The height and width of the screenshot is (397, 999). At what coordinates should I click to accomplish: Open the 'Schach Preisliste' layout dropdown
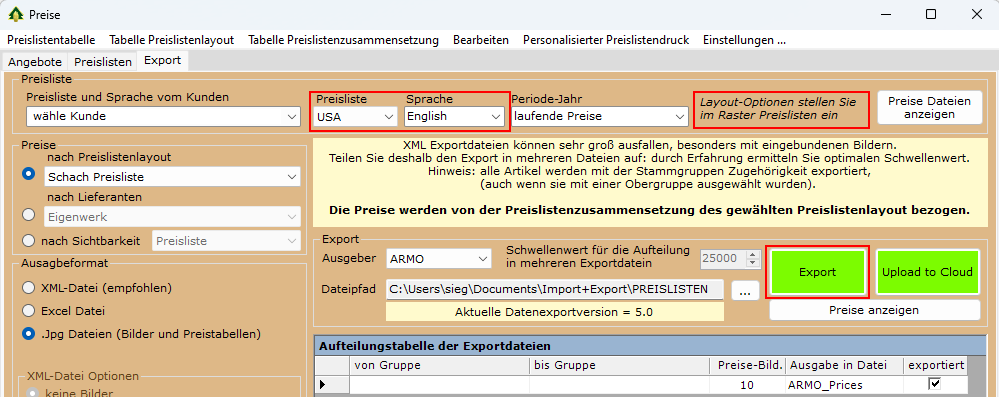[x=173, y=177]
